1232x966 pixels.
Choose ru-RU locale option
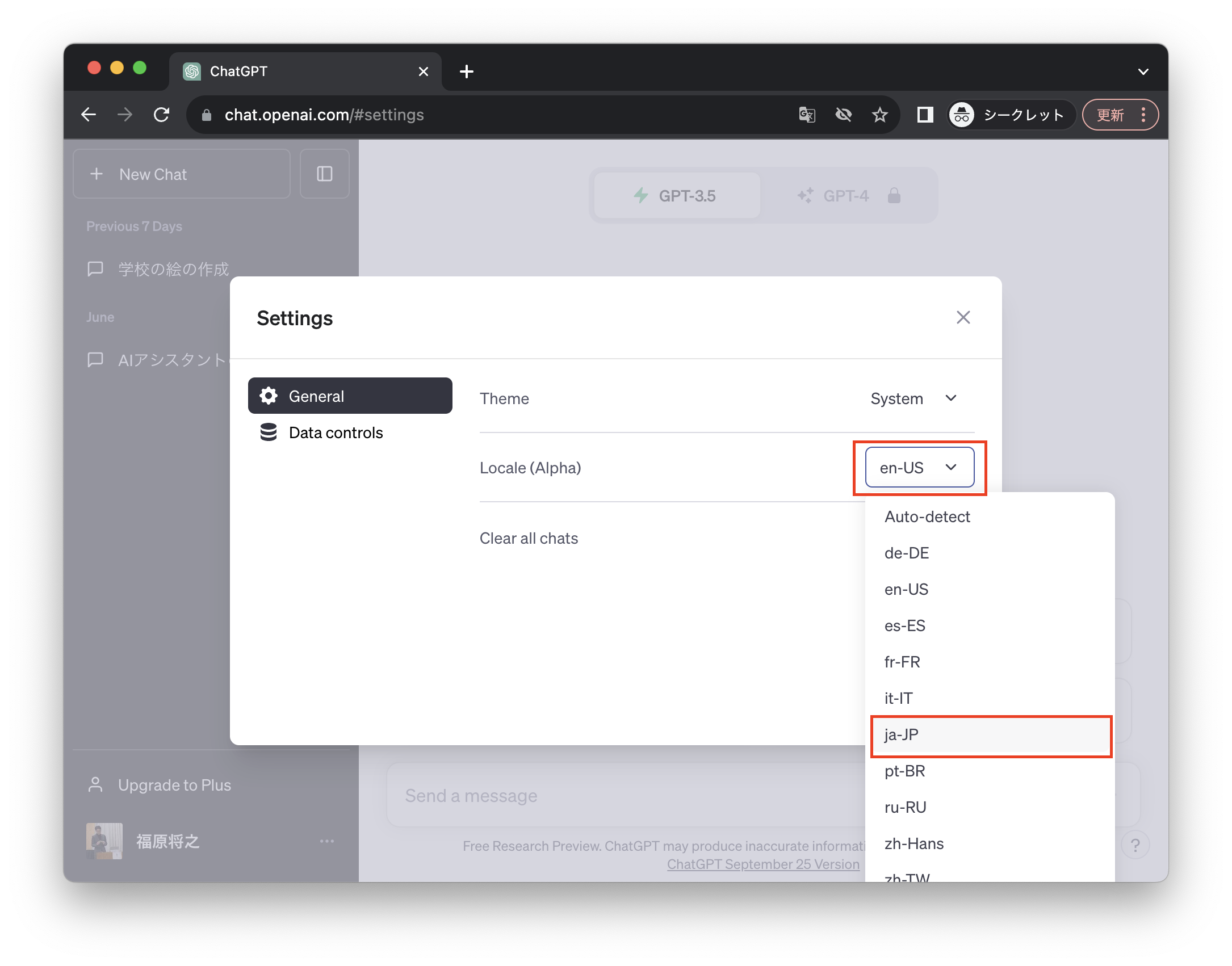[x=990, y=807]
